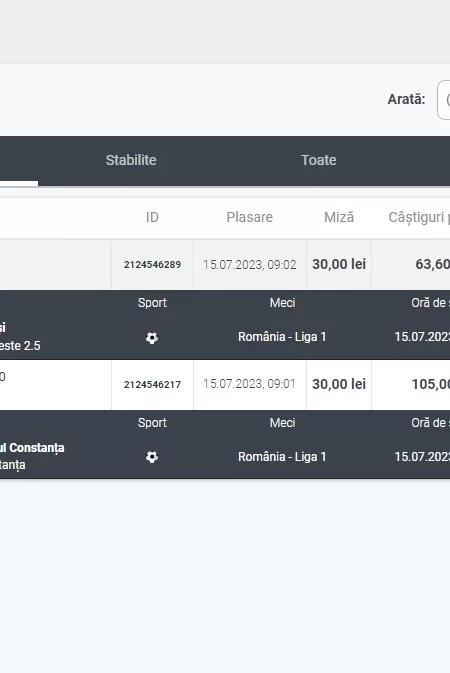
Task: Click the Plasare column header
Action: click(249, 217)
